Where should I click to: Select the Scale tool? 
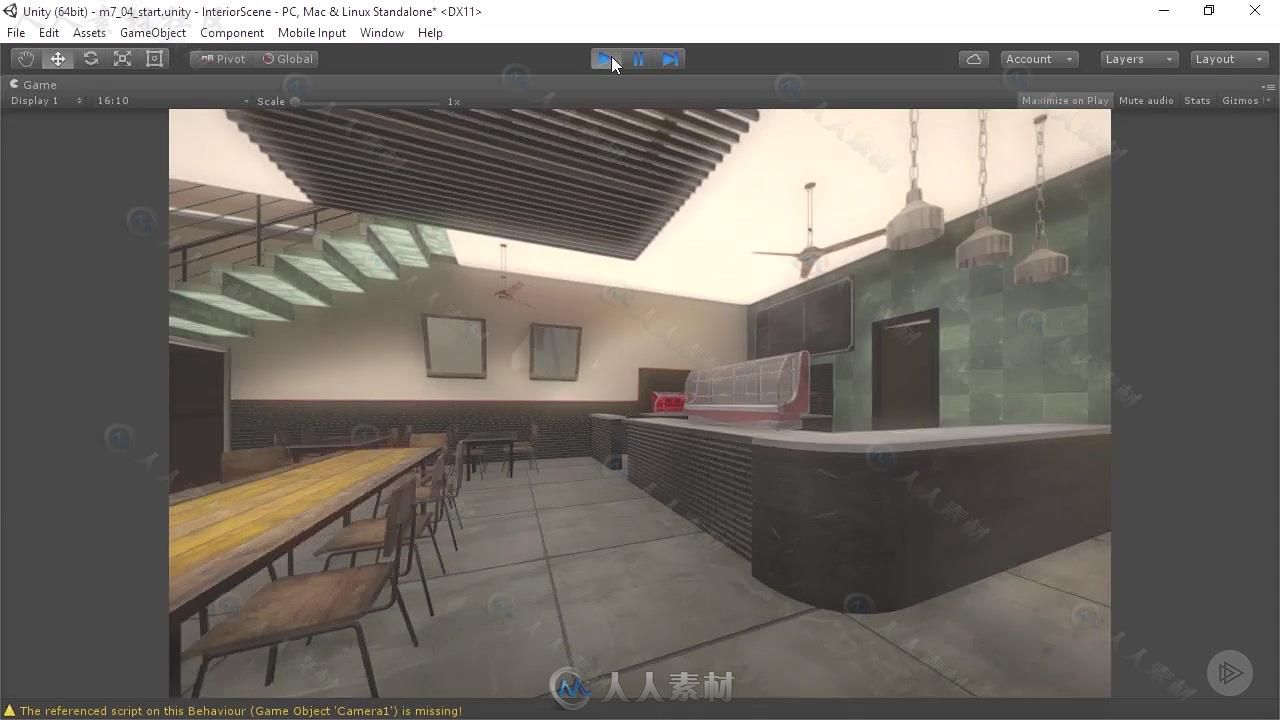tap(122, 59)
